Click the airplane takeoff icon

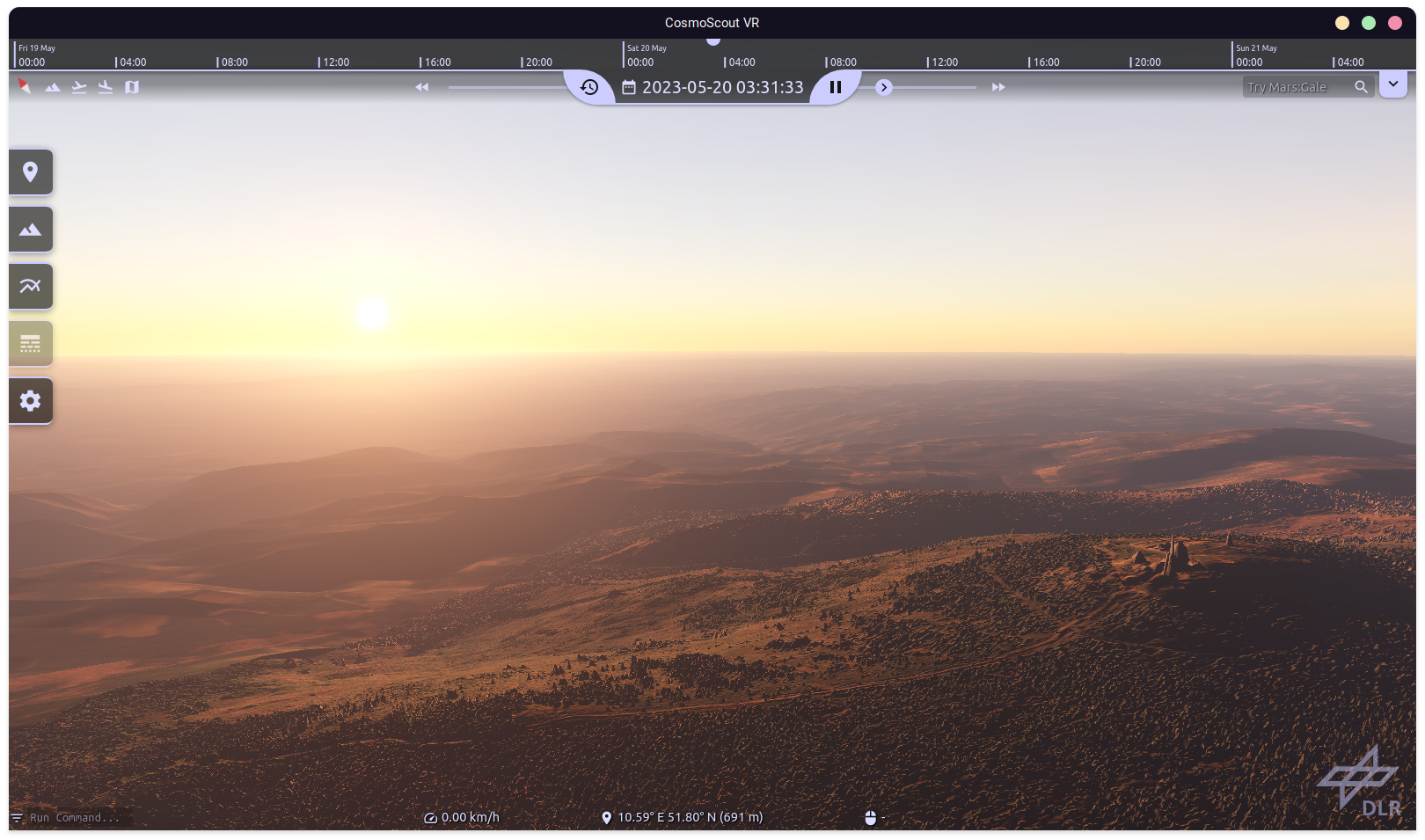click(79, 87)
